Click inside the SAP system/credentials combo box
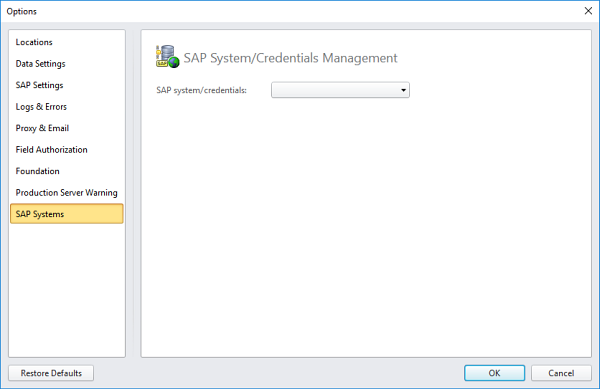This screenshot has height=389, width=600. 340,90
